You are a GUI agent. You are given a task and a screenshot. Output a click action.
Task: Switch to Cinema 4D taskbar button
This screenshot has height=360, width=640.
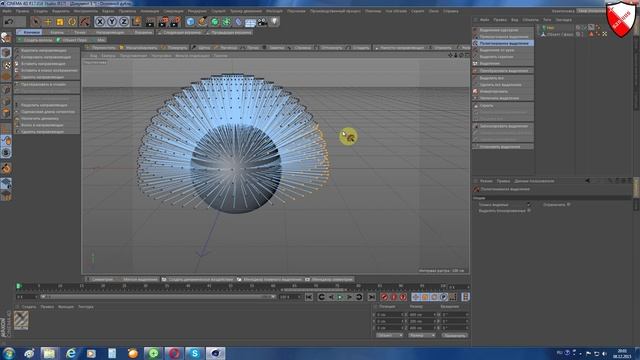(216, 353)
